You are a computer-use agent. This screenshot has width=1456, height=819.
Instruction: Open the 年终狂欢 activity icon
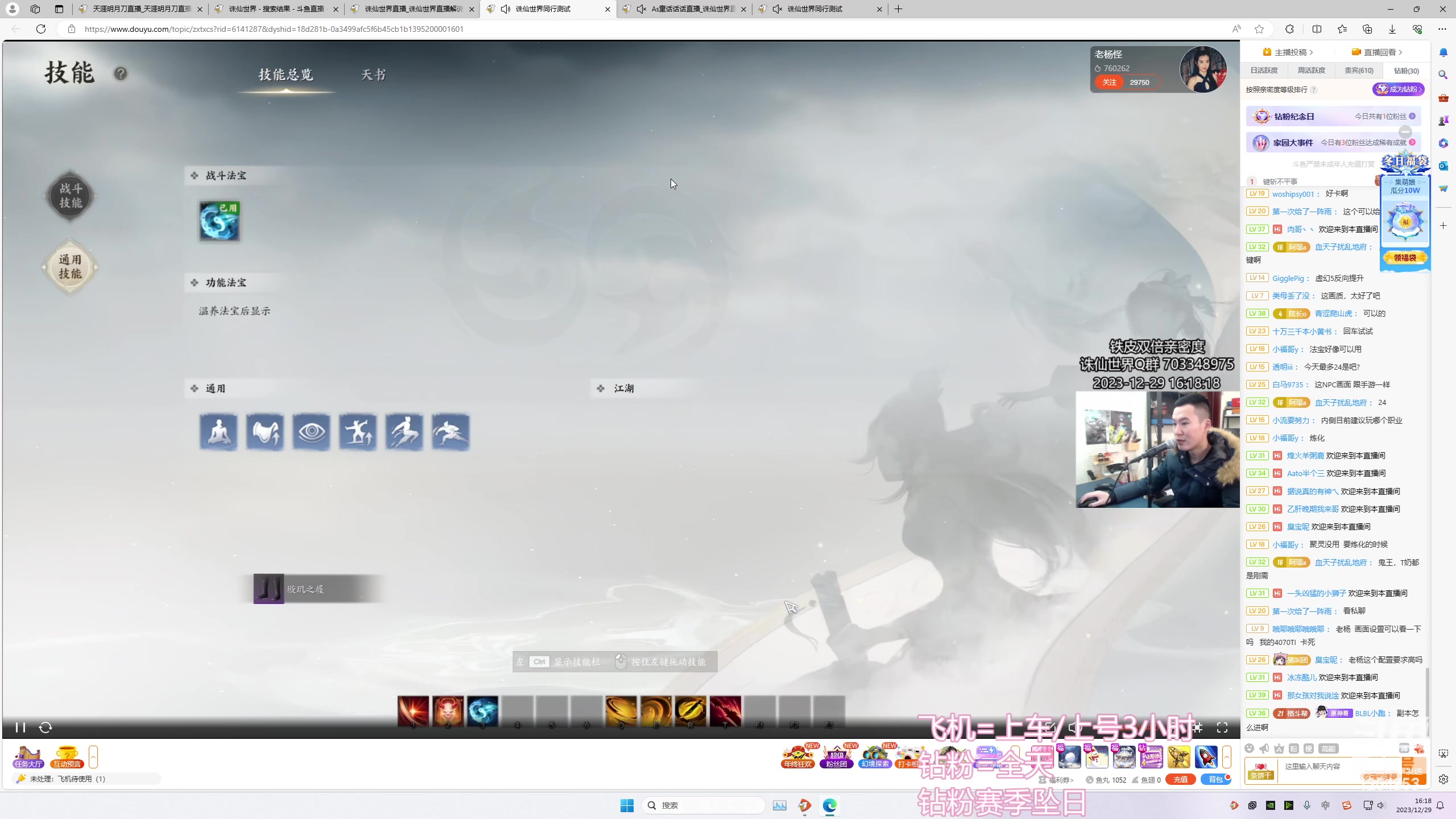click(798, 757)
